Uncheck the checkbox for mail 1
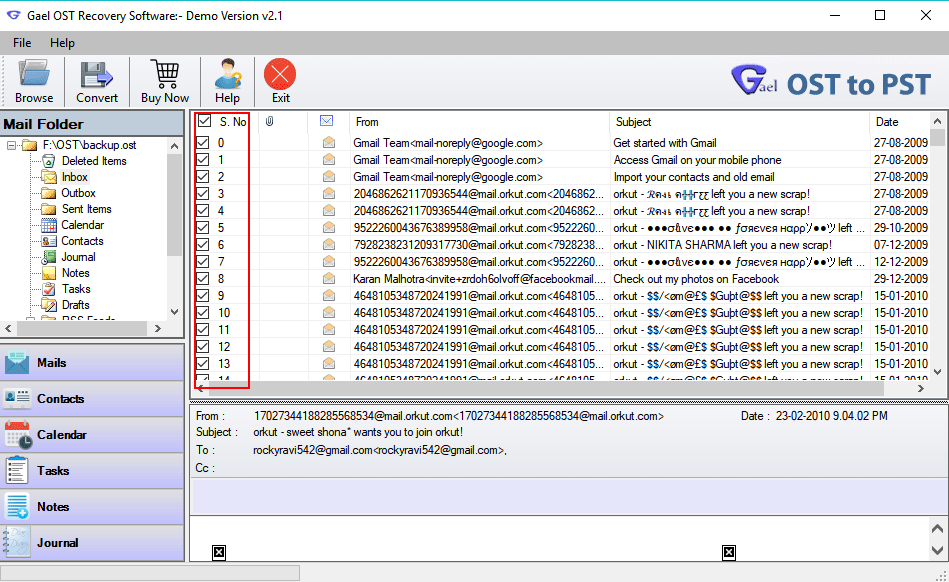949x582 pixels. tap(203, 160)
